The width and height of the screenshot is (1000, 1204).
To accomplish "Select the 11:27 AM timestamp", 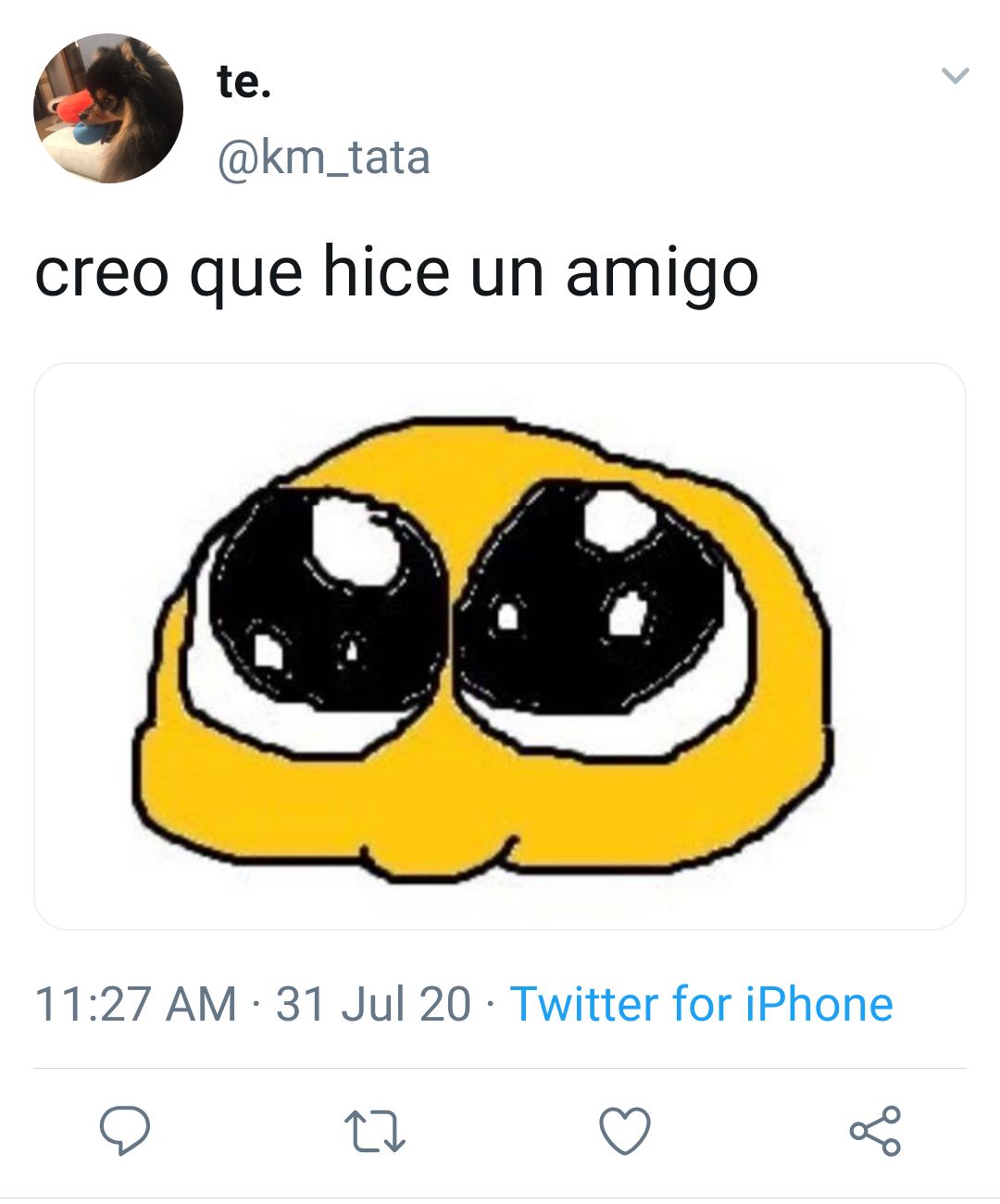I will click(135, 1004).
